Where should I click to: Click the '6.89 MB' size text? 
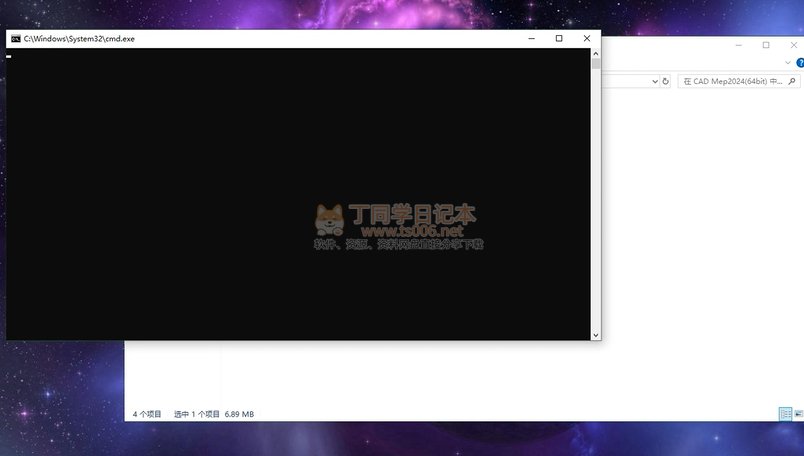click(239, 414)
